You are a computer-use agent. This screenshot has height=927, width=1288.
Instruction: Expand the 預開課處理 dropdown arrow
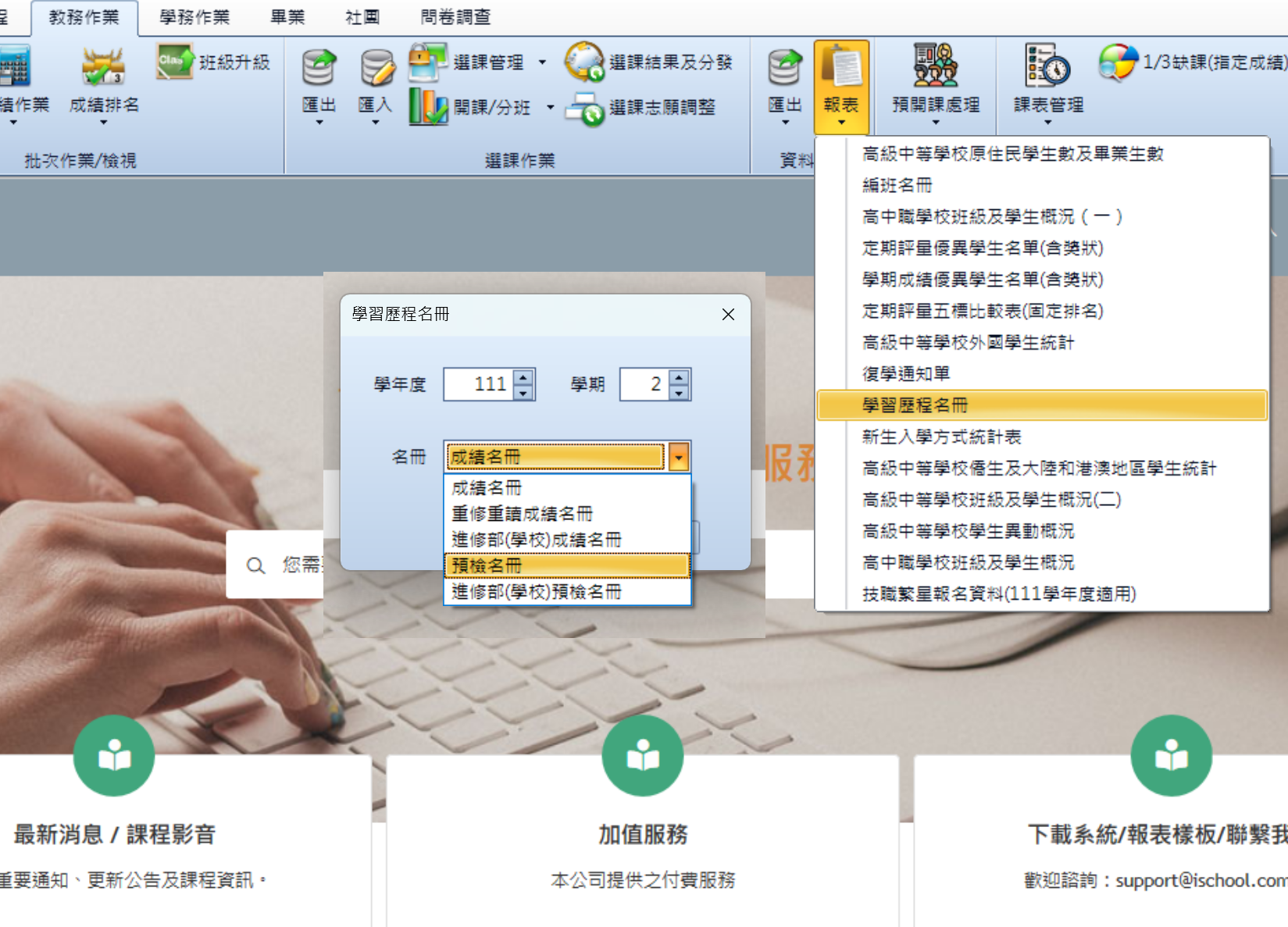[936, 123]
